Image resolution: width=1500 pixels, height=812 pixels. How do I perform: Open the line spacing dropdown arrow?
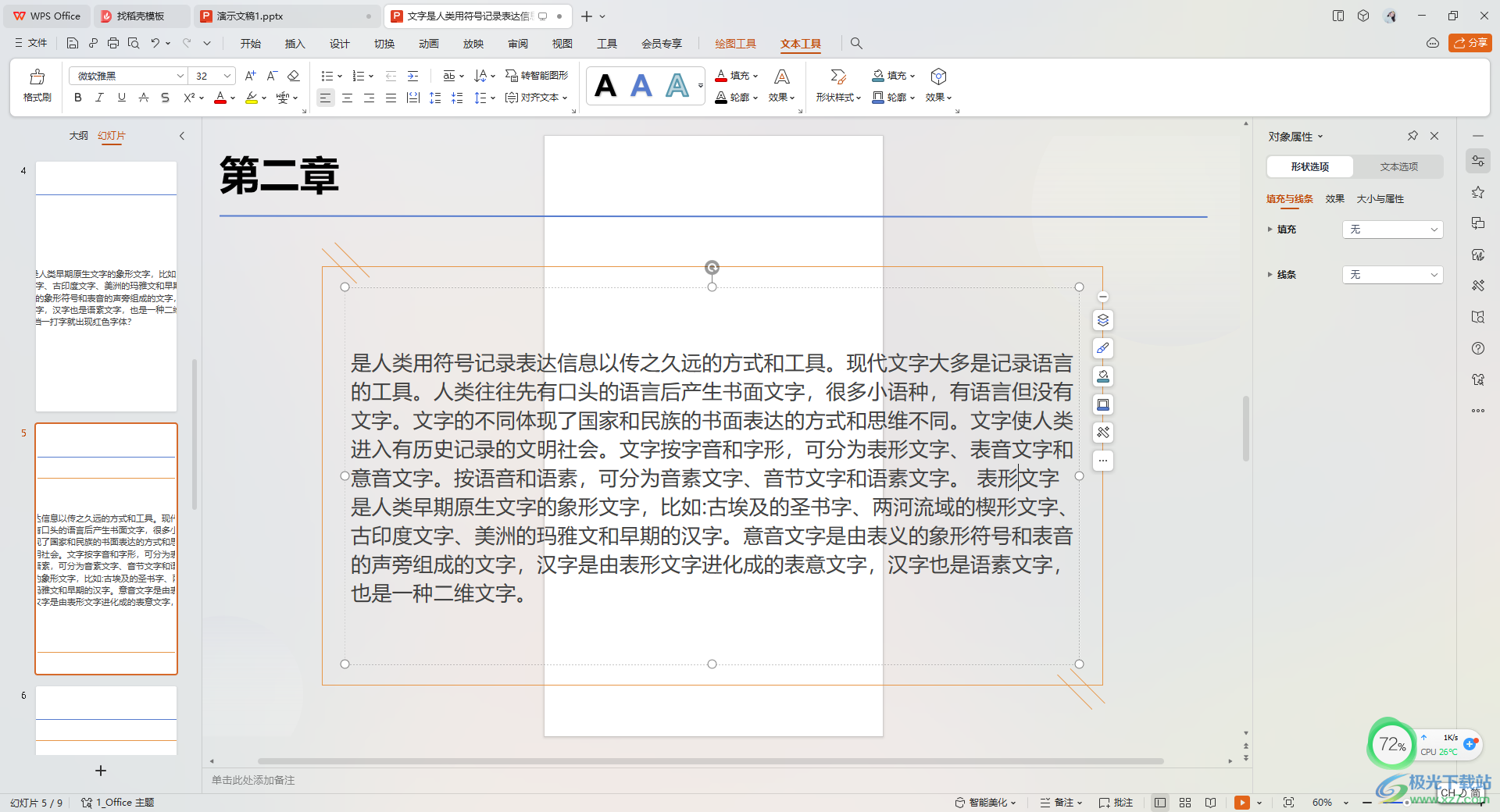coord(493,98)
